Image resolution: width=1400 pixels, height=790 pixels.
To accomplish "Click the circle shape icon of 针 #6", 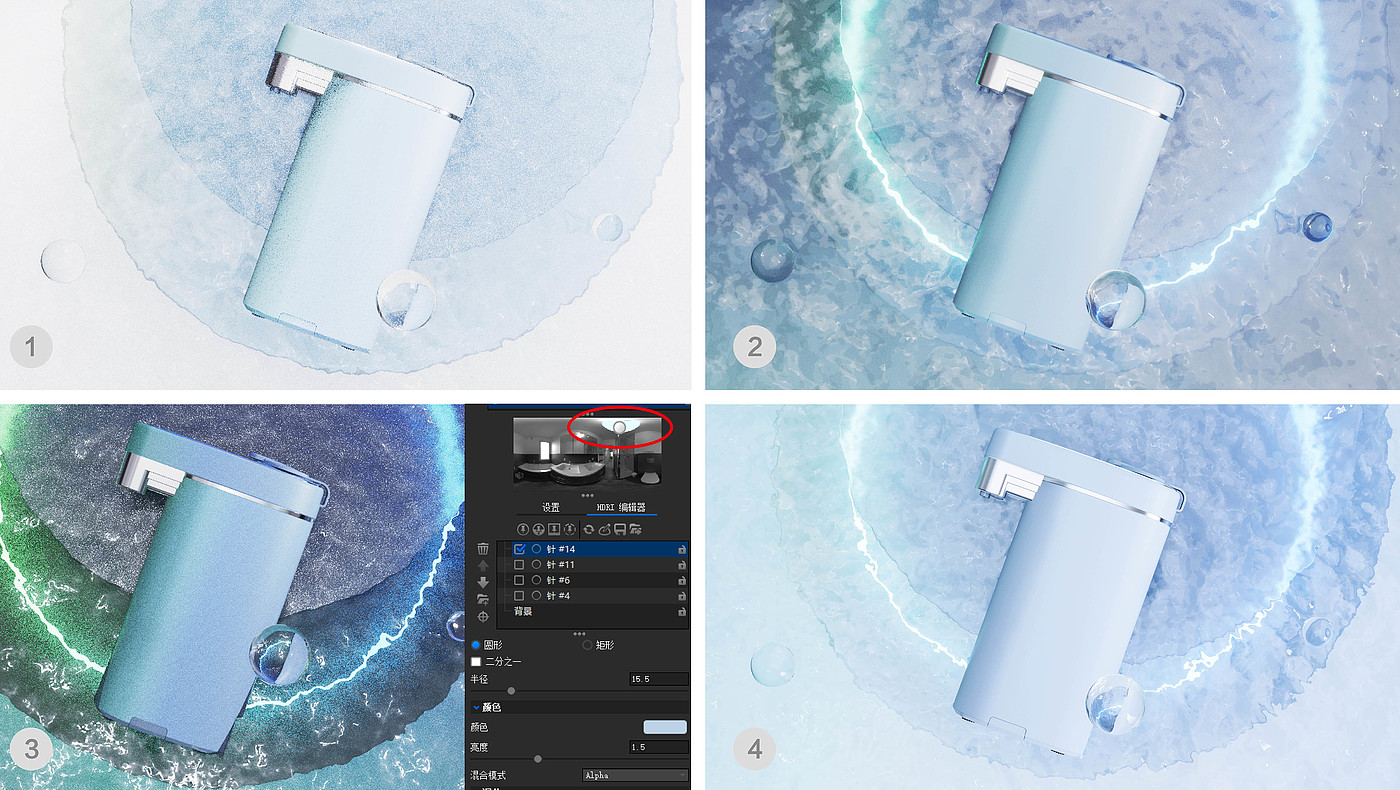I will coord(536,580).
